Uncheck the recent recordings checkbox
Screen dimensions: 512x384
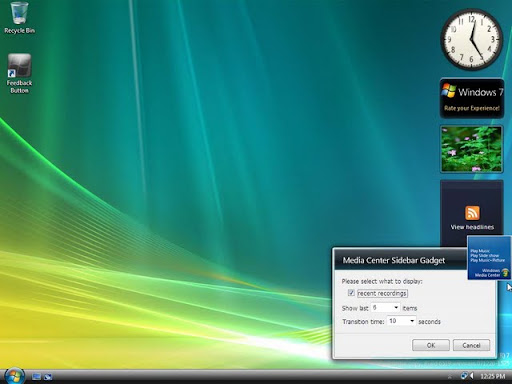pyautogui.click(x=351, y=293)
